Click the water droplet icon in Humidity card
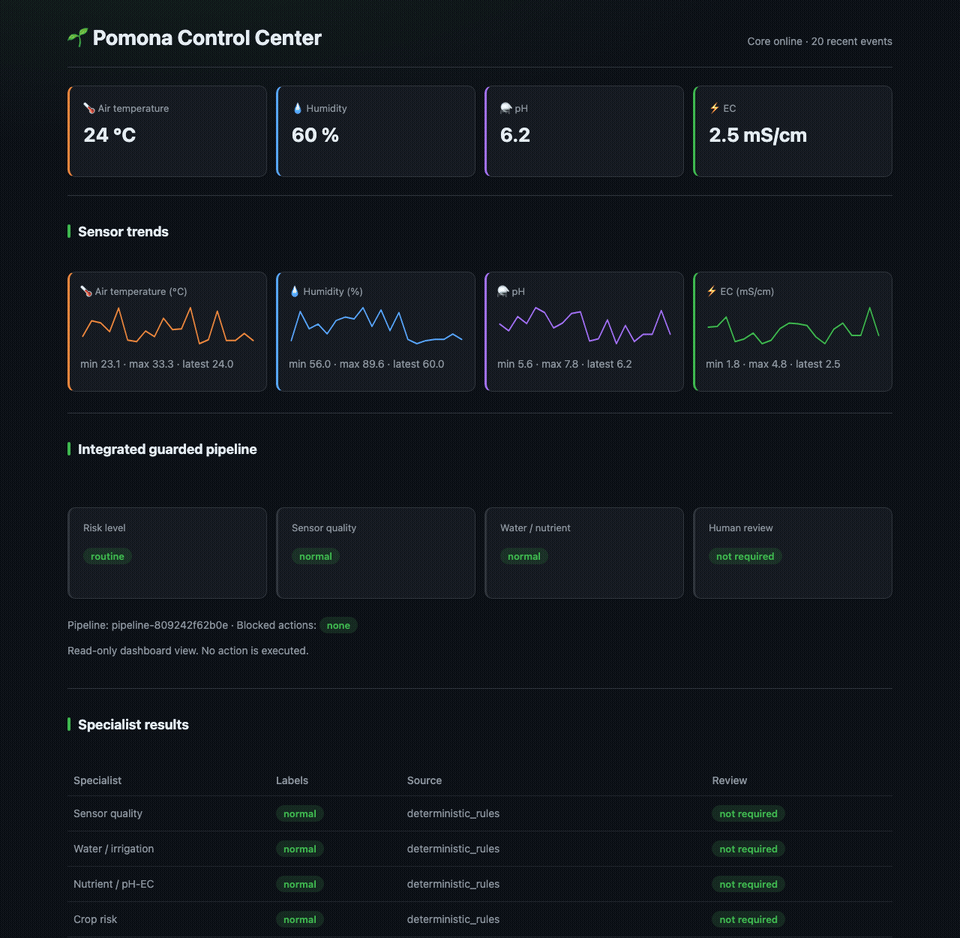960x938 pixels. pyautogui.click(x=298, y=108)
